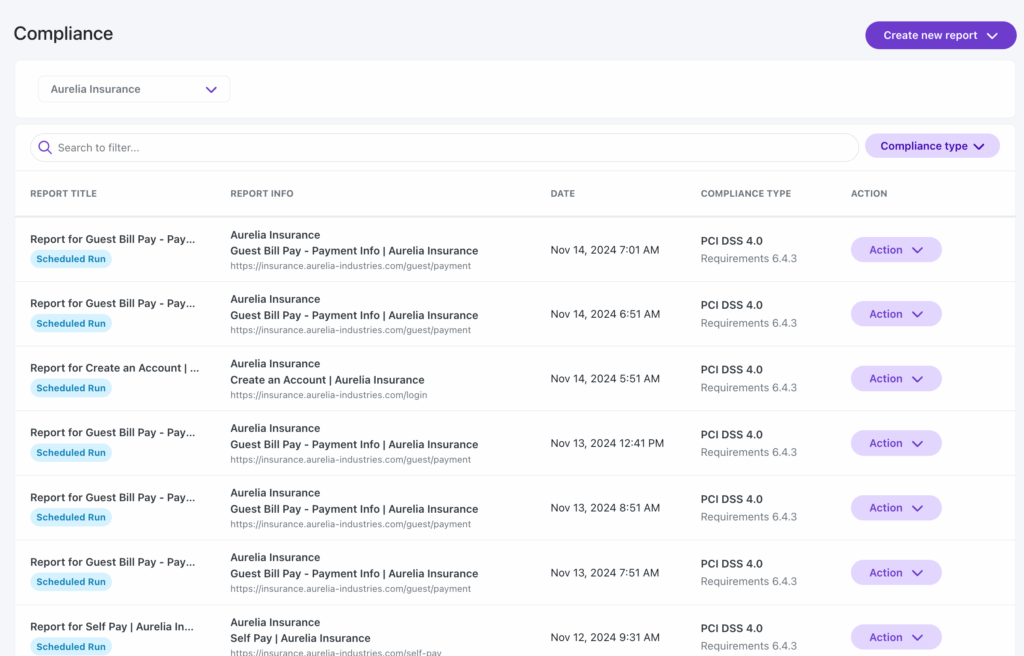Viewport: 1024px width, 656px height.
Task: Click report title in Nov 14 6:51 AM row
Action: click(x=112, y=303)
